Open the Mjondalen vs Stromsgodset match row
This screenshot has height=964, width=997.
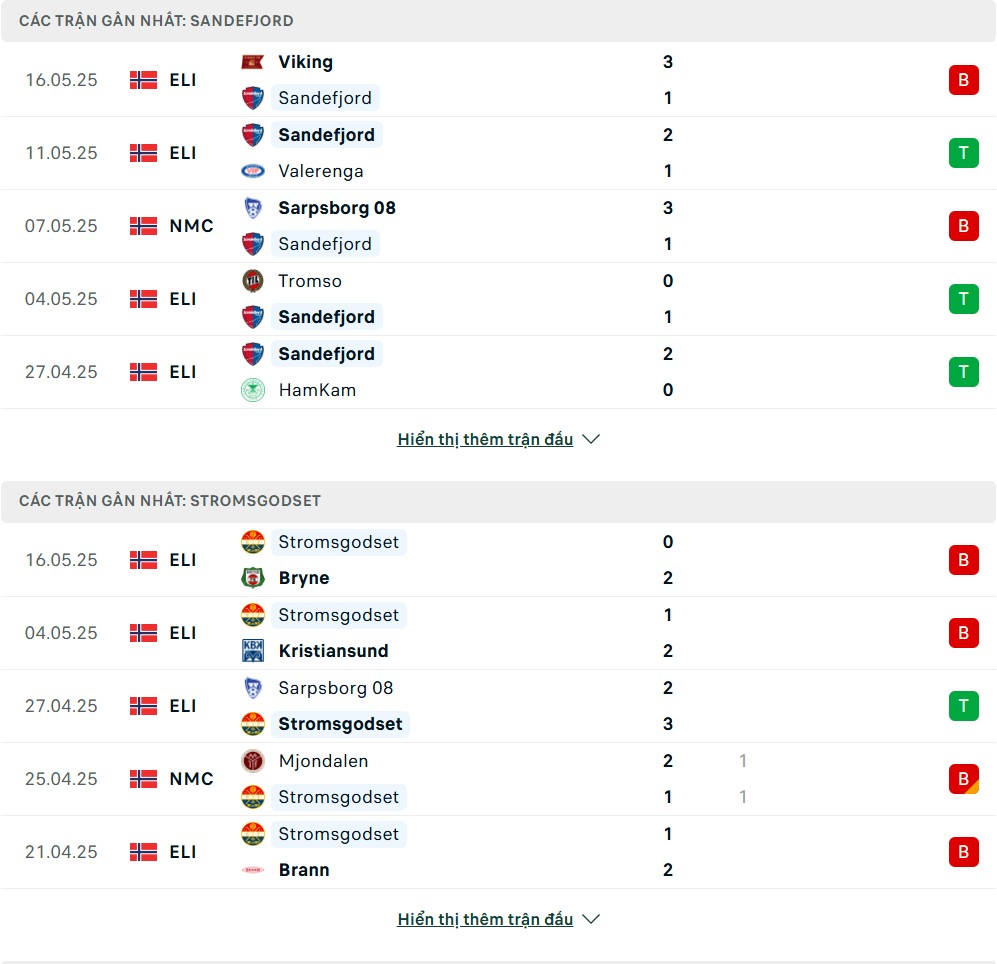[498, 779]
